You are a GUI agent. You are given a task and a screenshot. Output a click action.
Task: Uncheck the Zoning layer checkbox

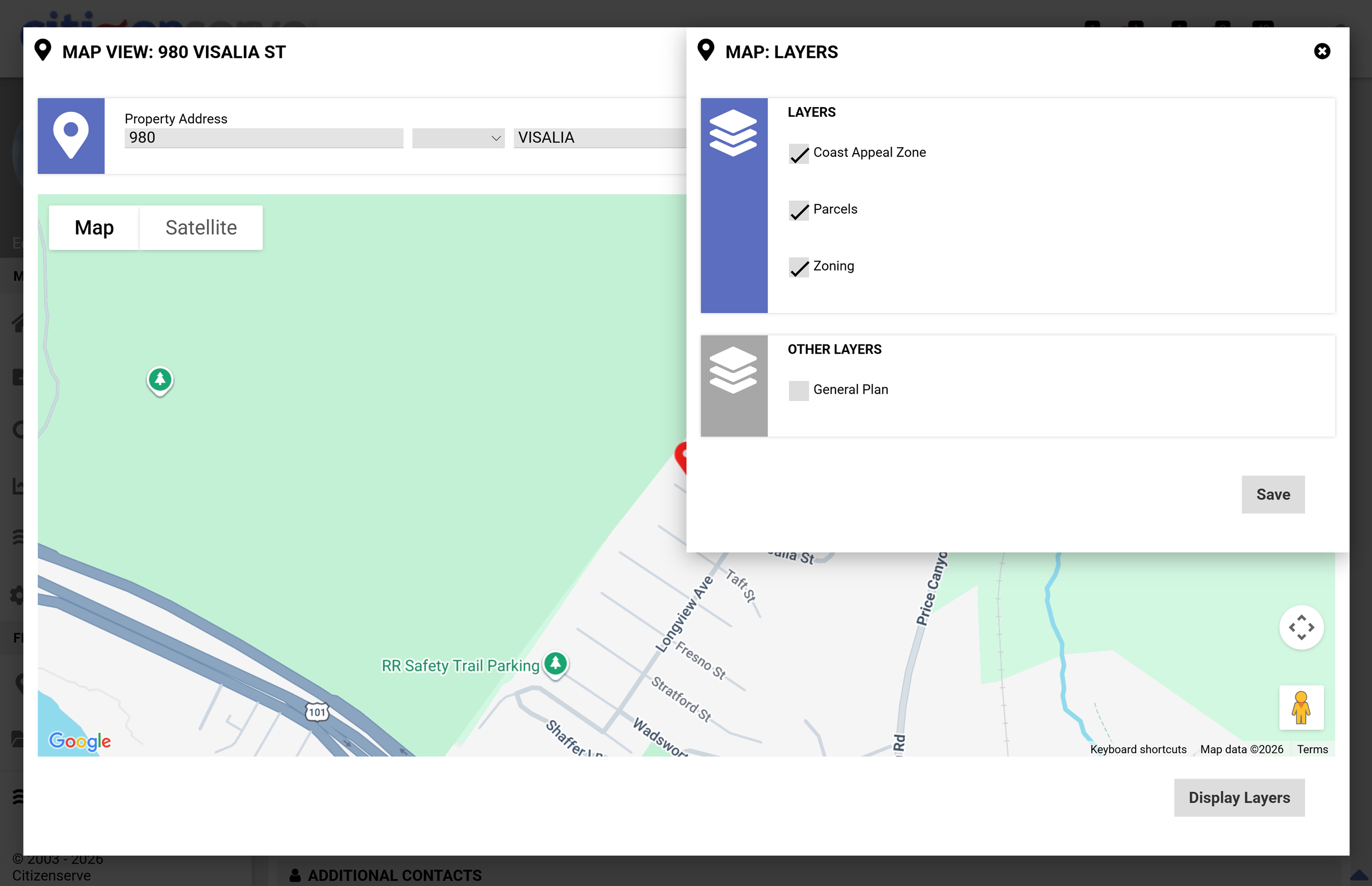tap(799, 267)
